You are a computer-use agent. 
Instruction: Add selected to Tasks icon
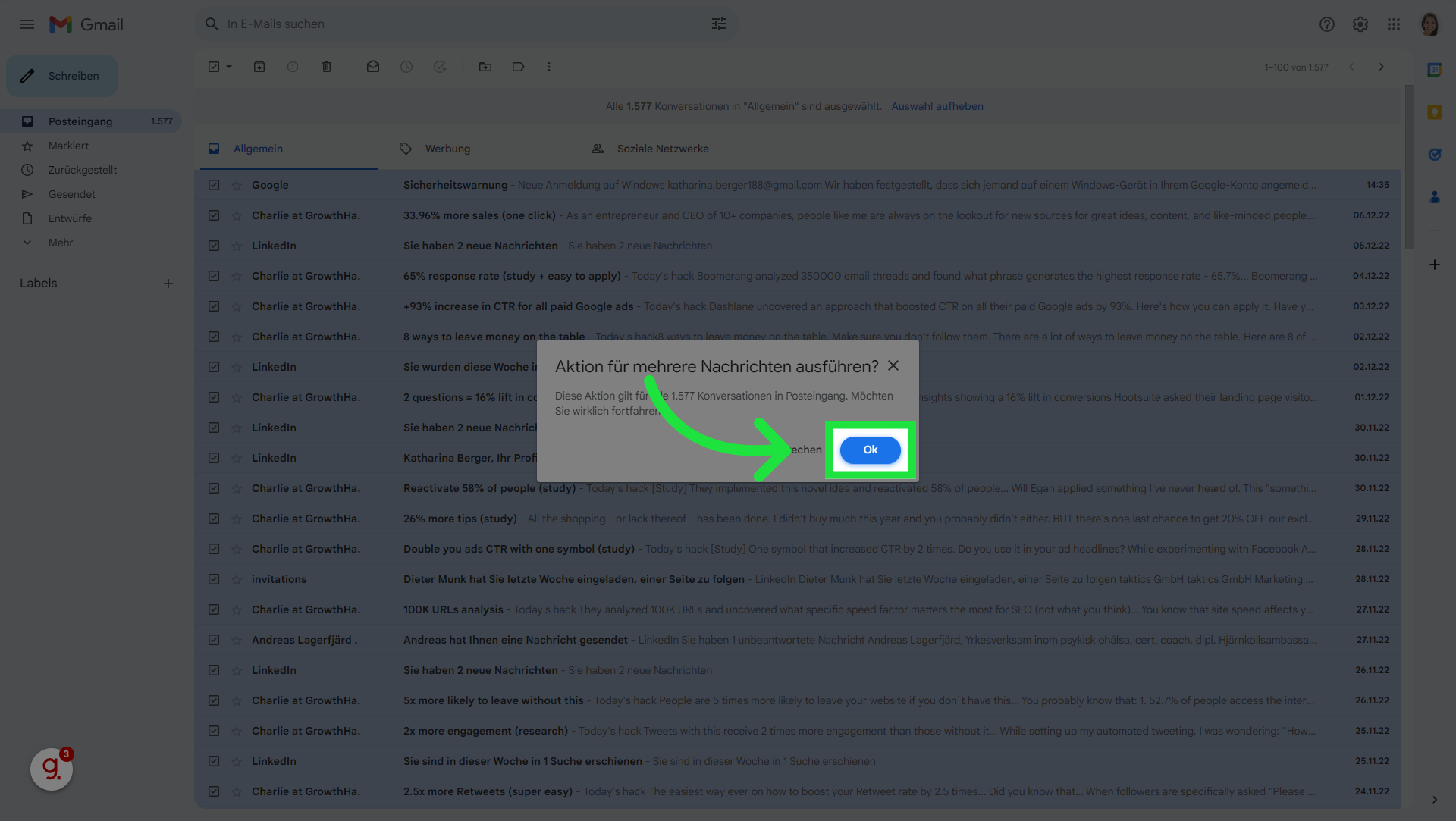[x=440, y=67]
